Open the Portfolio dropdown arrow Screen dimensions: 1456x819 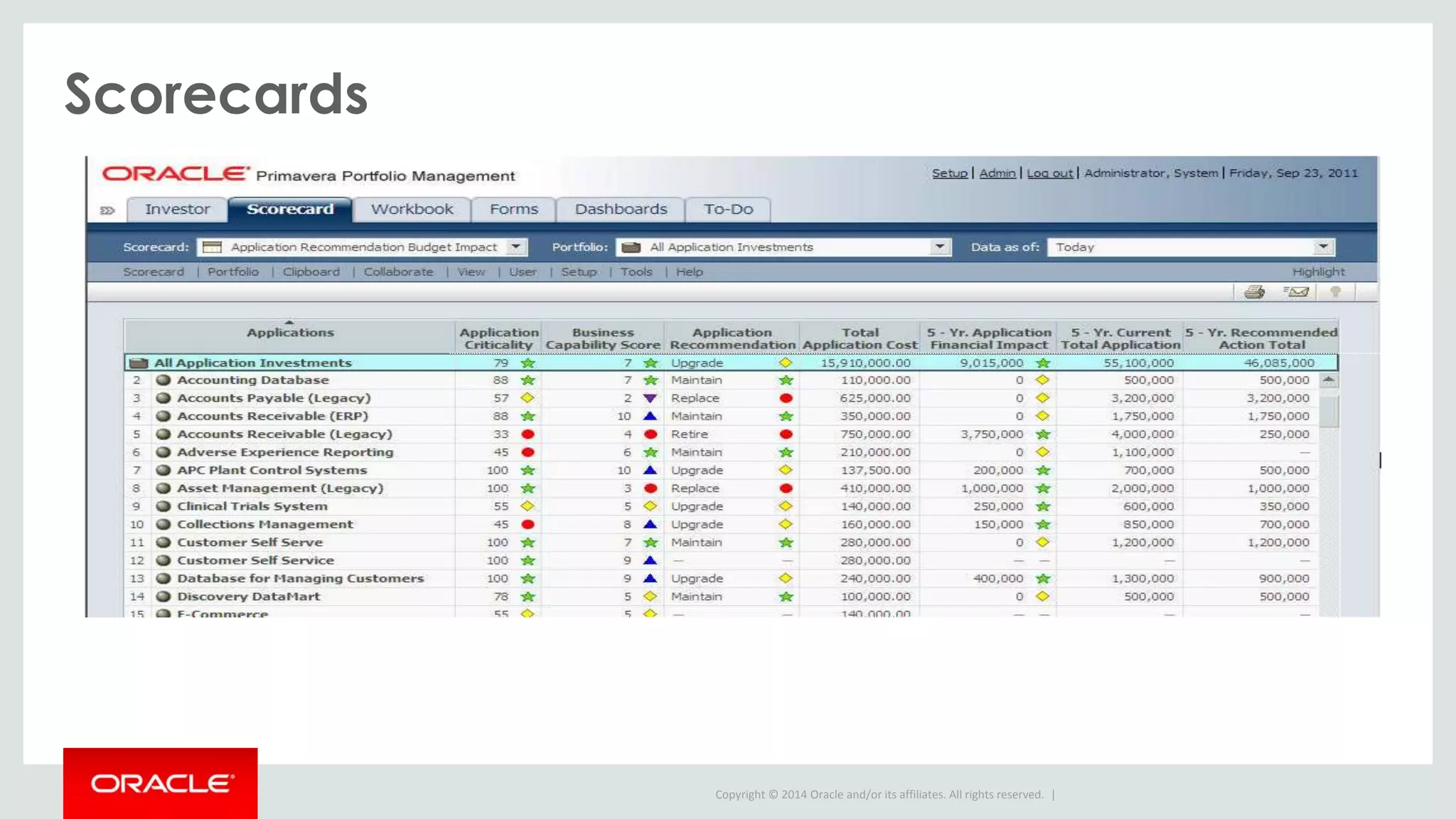pyautogui.click(x=940, y=247)
